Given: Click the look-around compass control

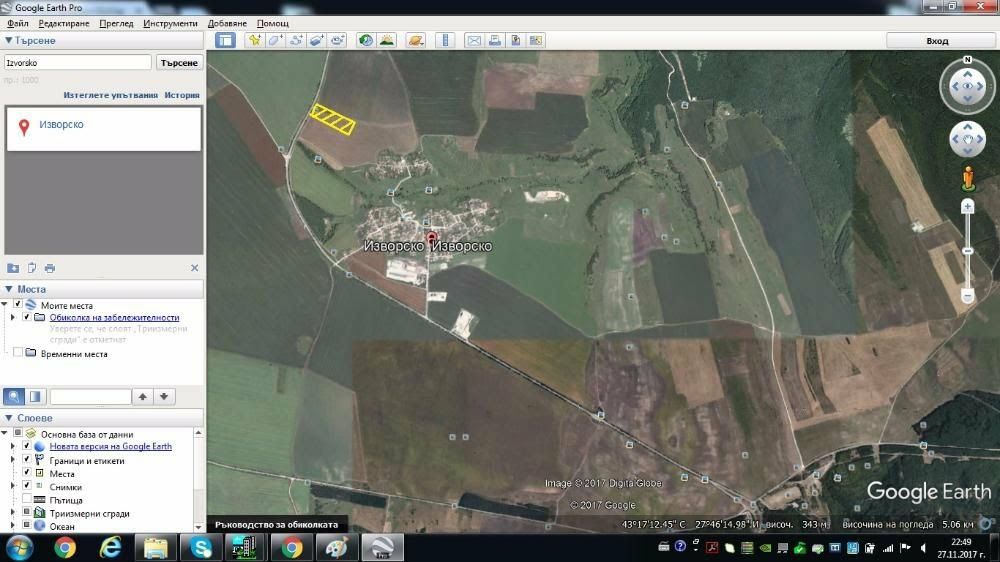Looking at the screenshot, I should (x=967, y=86).
